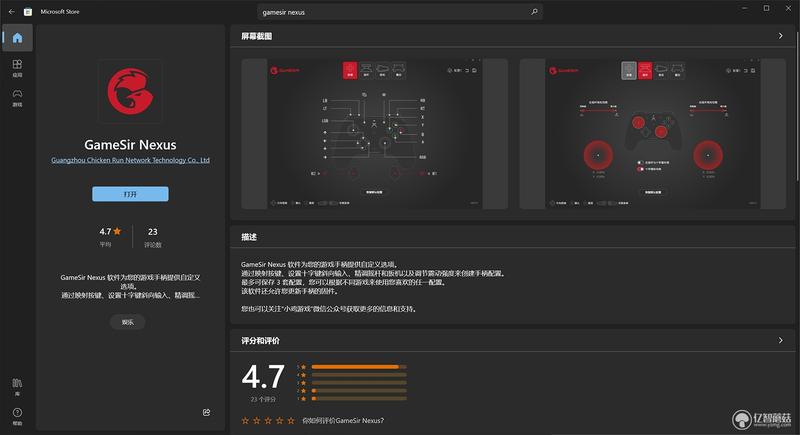Viewport: 800px width, 435px height.
Task: Open the publisher link Guangzhou Chicken Run Network
Action: [x=130, y=160]
